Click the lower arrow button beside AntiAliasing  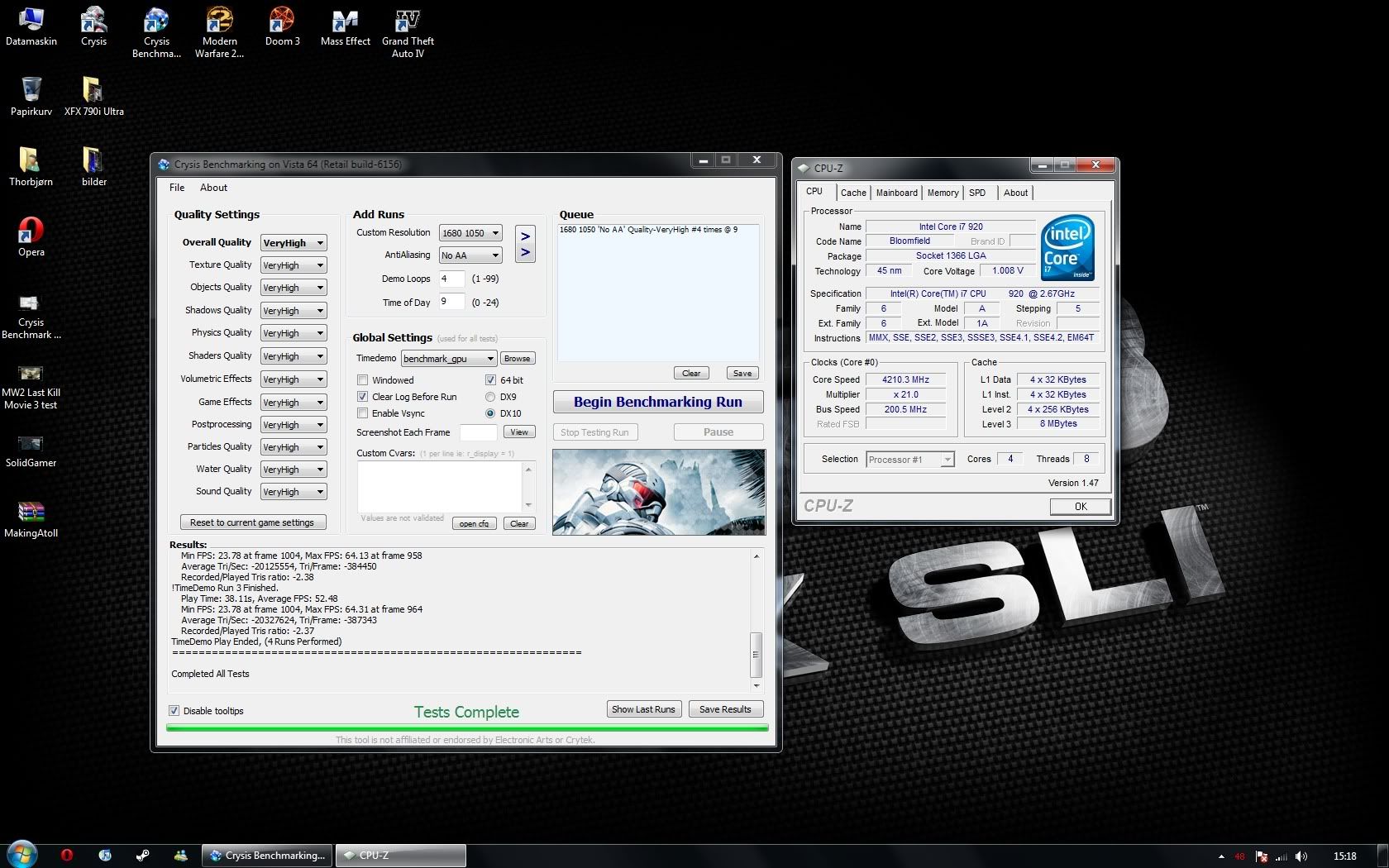(525, 252)
